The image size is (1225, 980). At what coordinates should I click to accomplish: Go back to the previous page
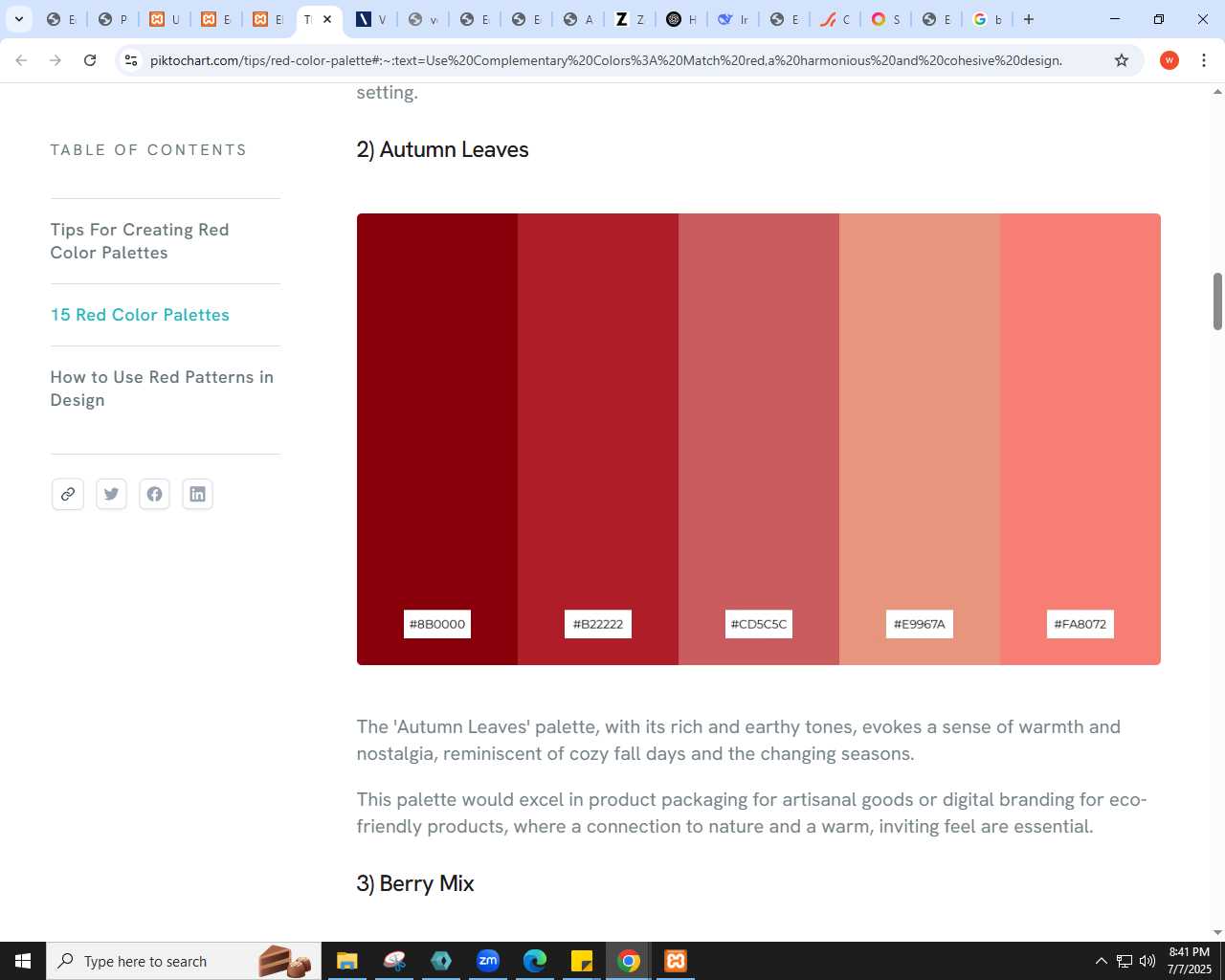(x=21, y=60)
